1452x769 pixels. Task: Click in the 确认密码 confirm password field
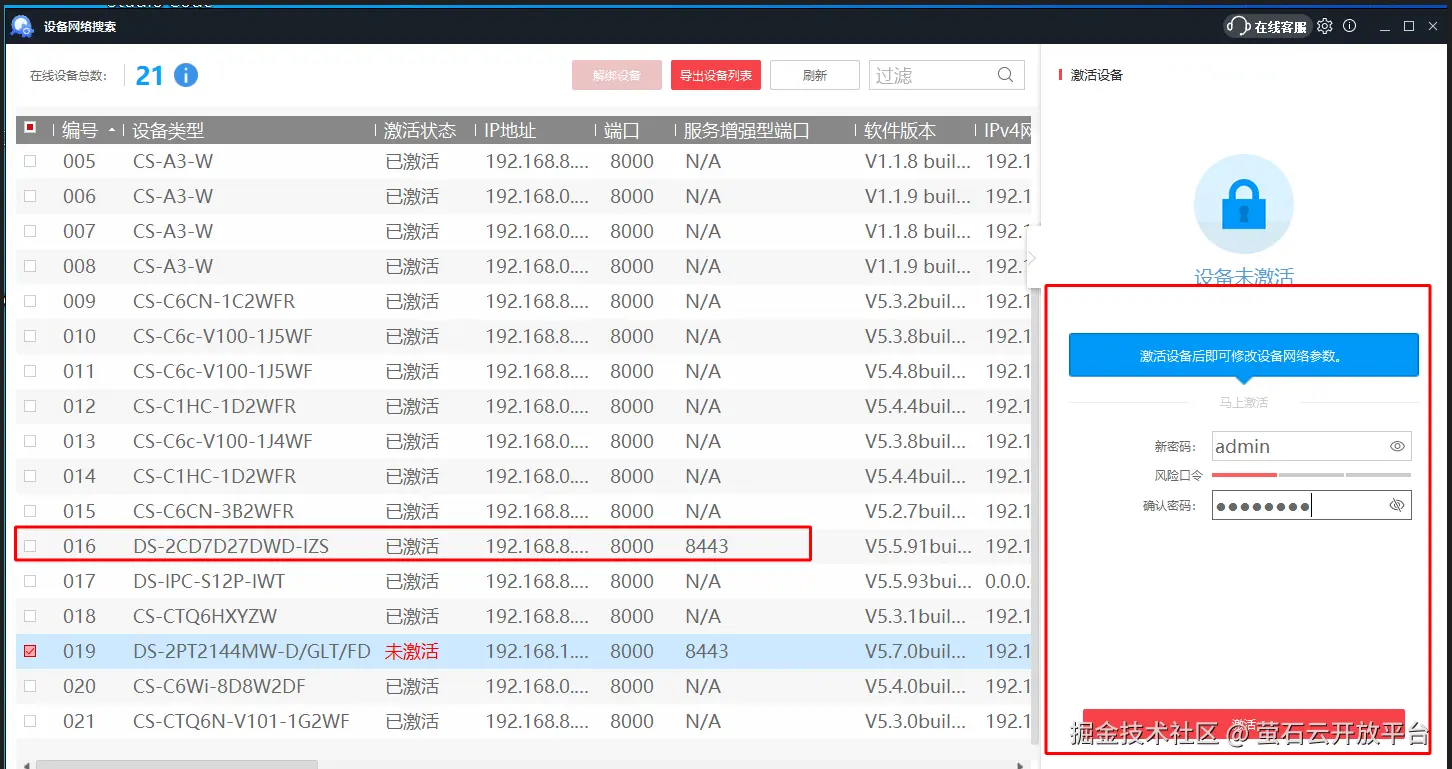coord(1311,505)
